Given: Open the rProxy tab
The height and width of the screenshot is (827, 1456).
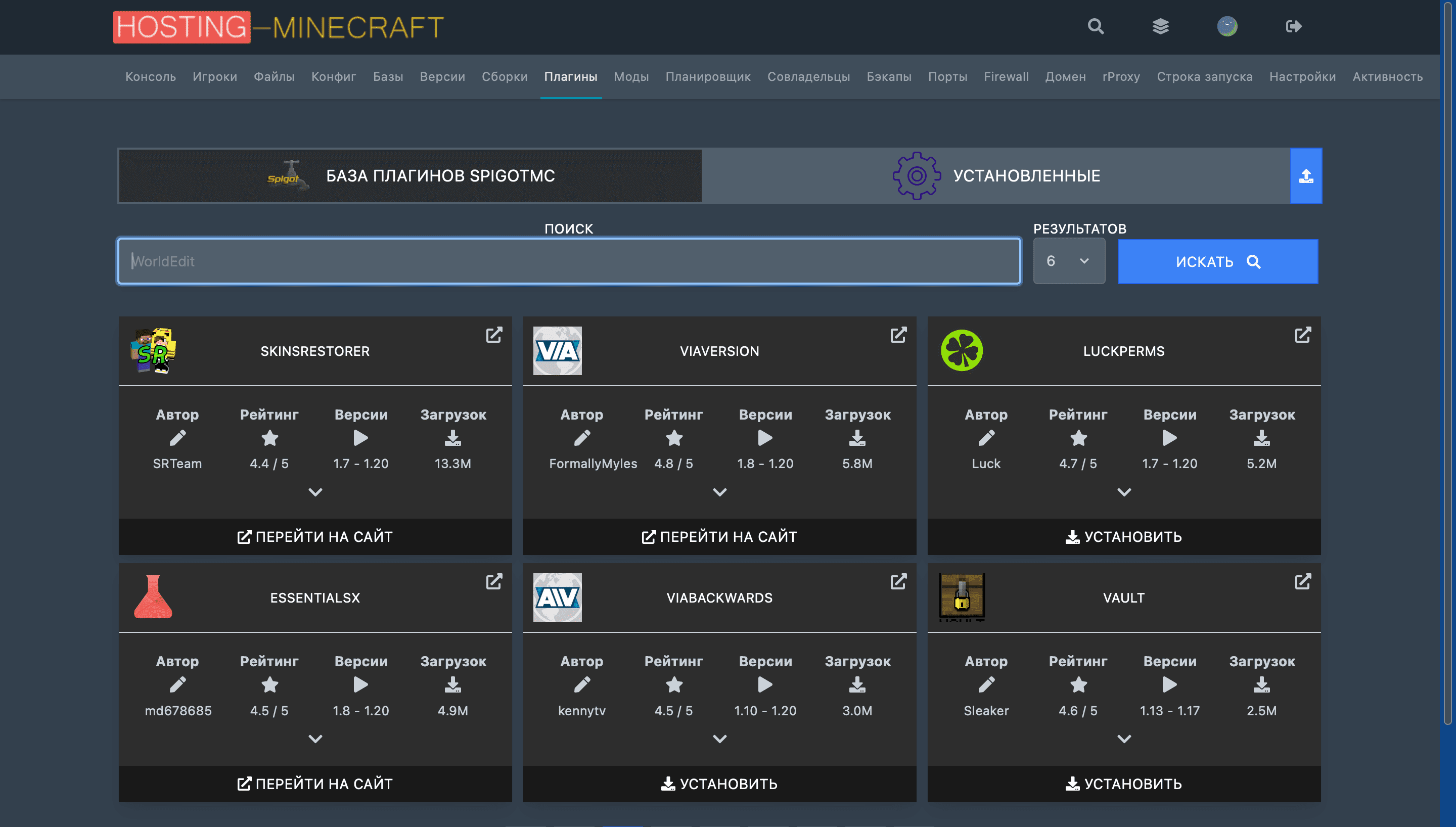Looking at the screenshot, I should (x=1121, y=77).
